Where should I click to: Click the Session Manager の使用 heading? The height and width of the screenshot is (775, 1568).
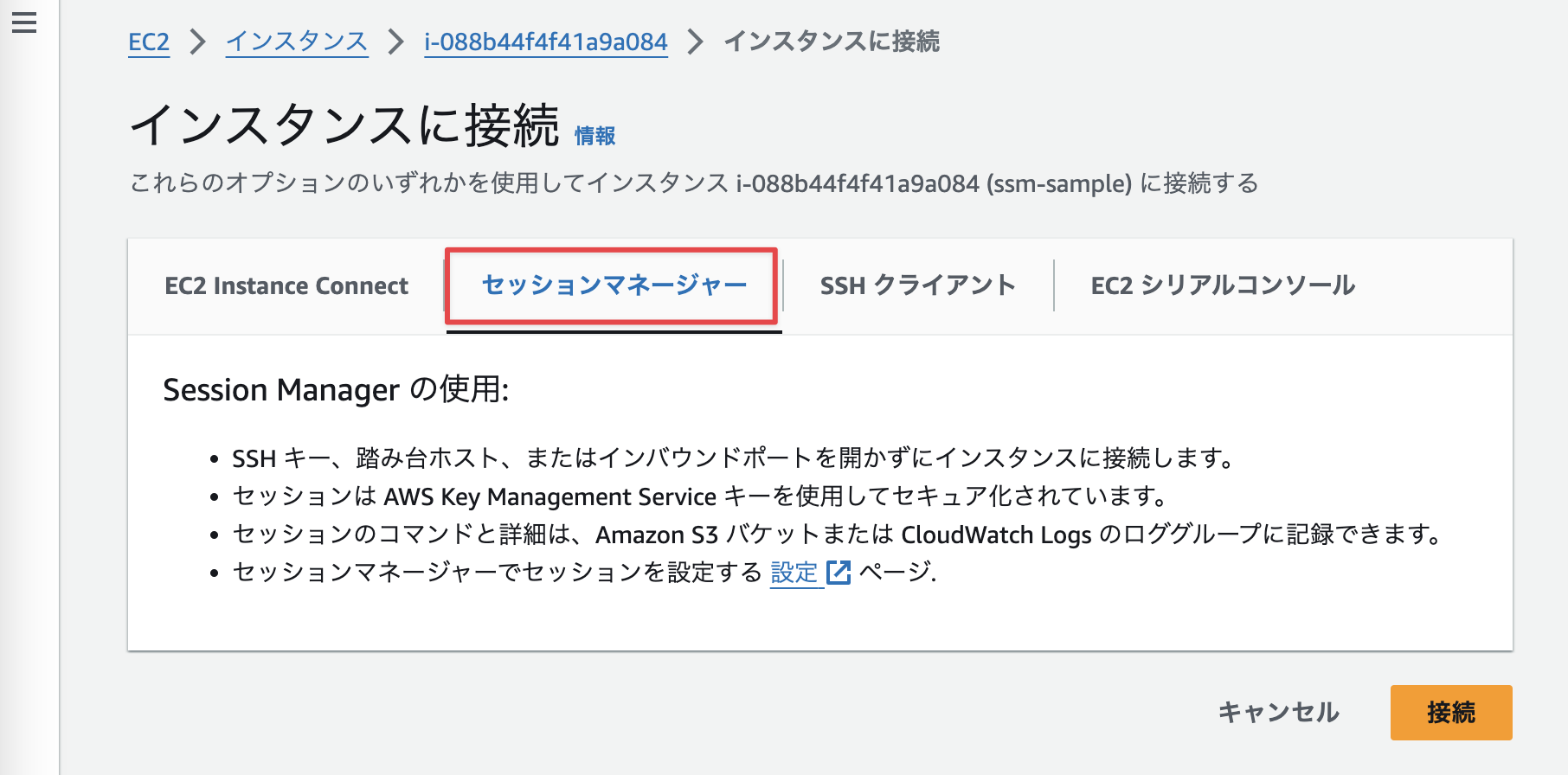(336, 390)
